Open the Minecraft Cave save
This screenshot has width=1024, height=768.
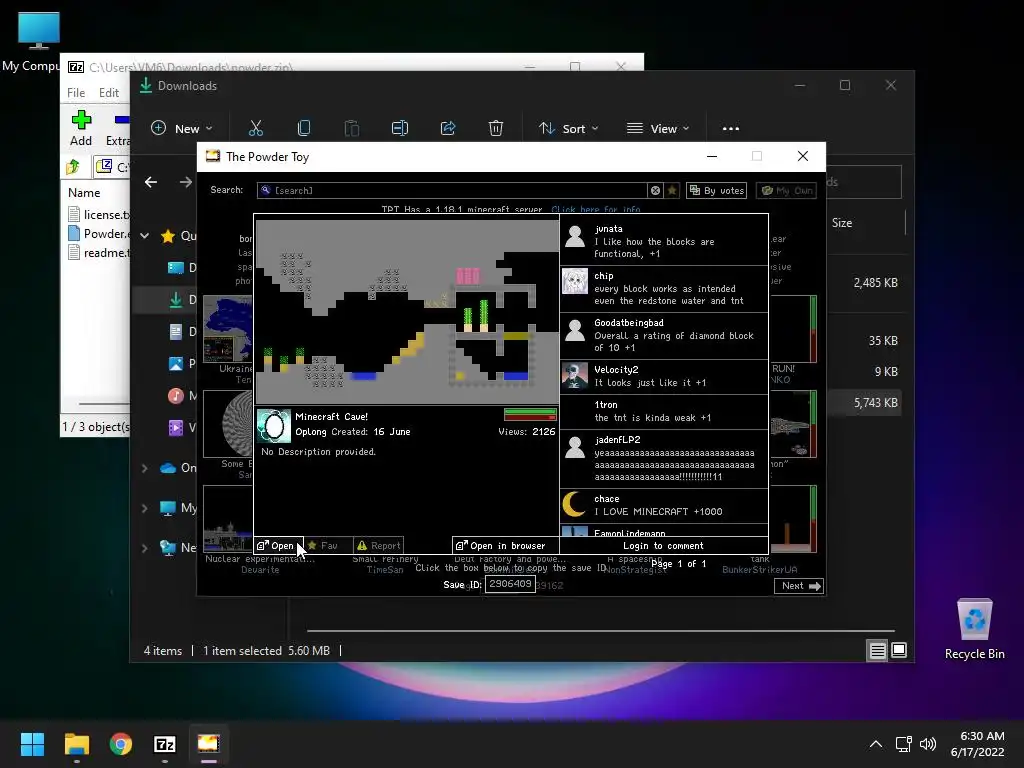[279, 545]
